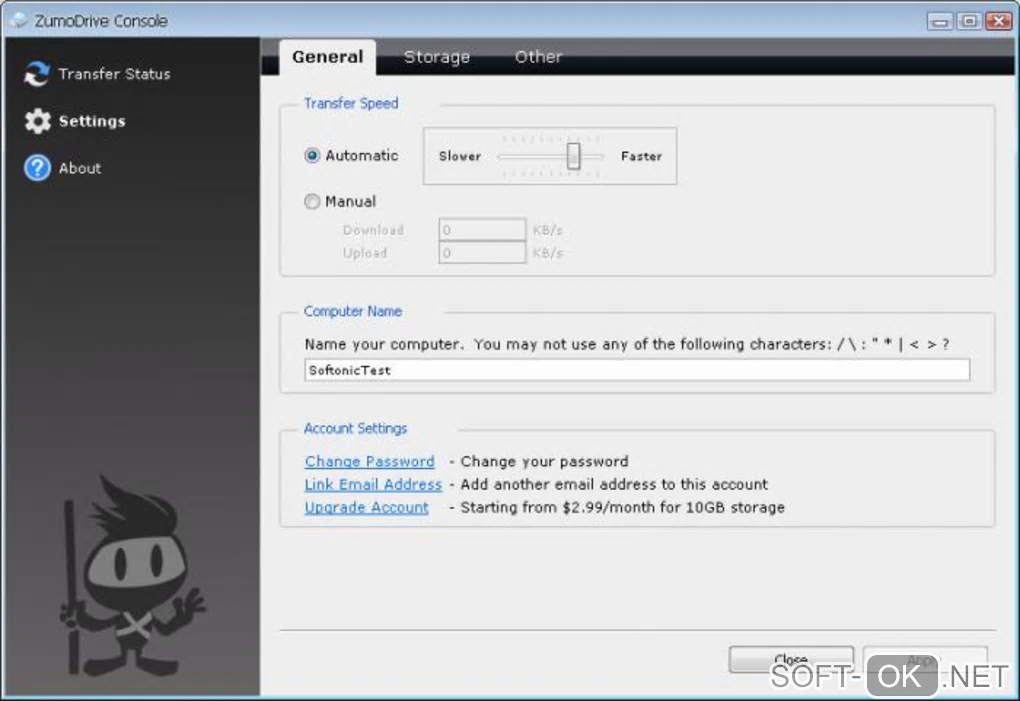Click the ninja mascot image in sidebar

[x=133, y=576]
